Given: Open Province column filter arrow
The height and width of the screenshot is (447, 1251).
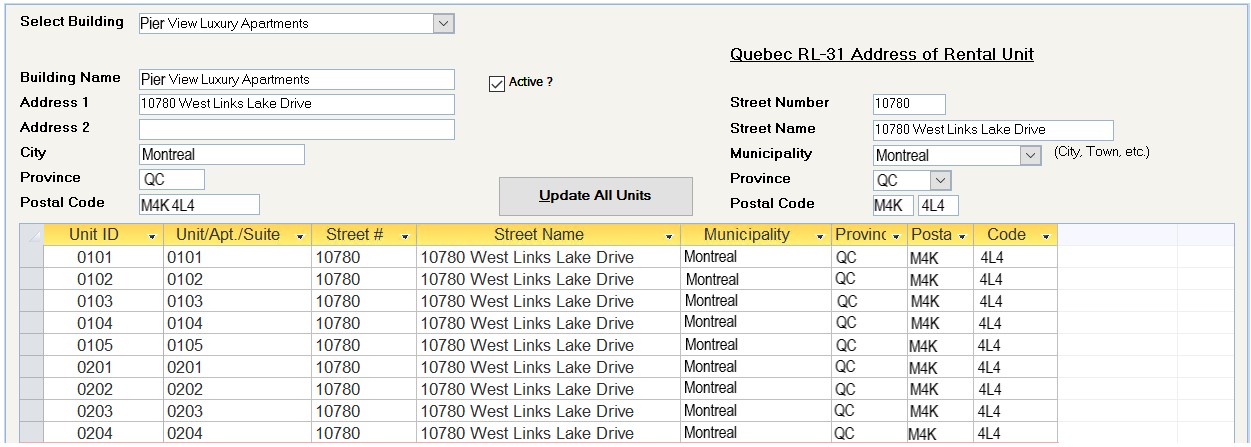Looking at the screenshot, I should [x=897, y=236].
